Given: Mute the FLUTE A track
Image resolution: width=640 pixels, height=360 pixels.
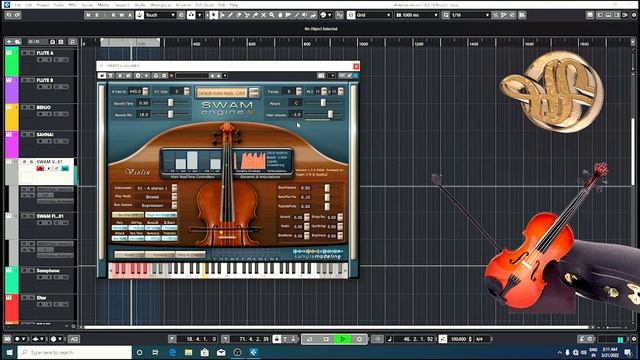Looking at the screenshot, I should click(x=24, y=53).
